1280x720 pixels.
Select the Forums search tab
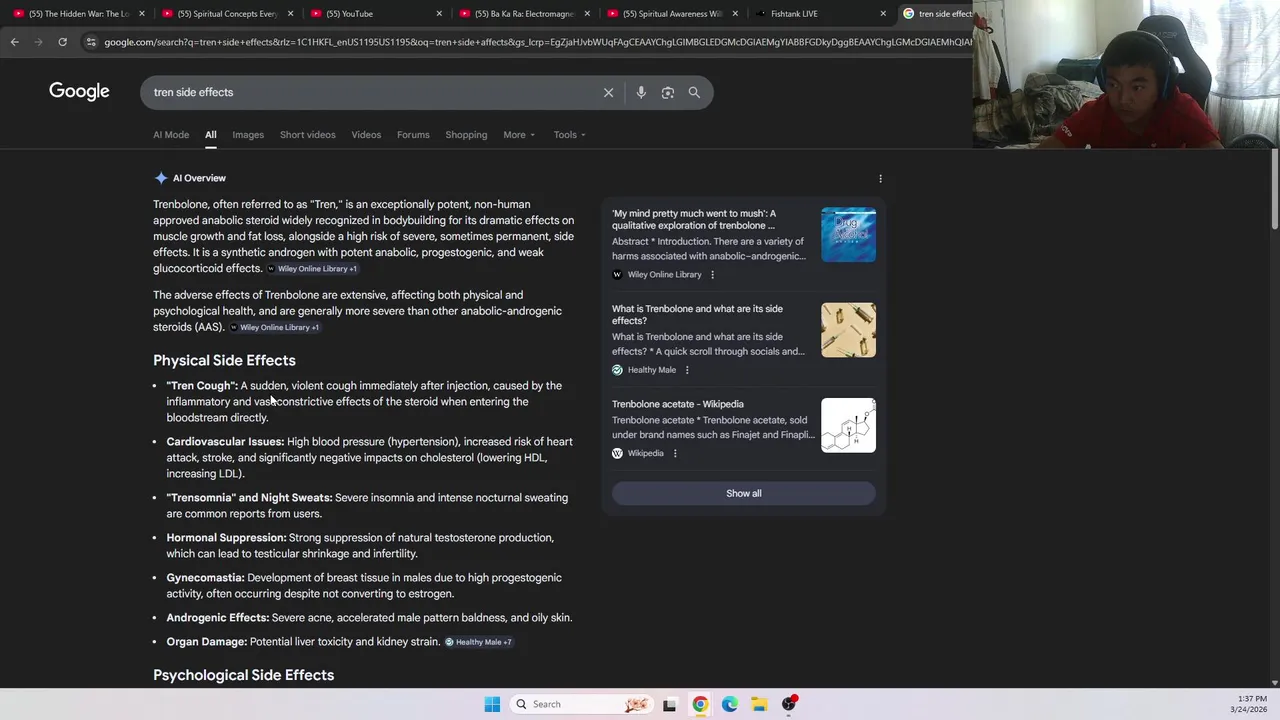tap(413, 135)
